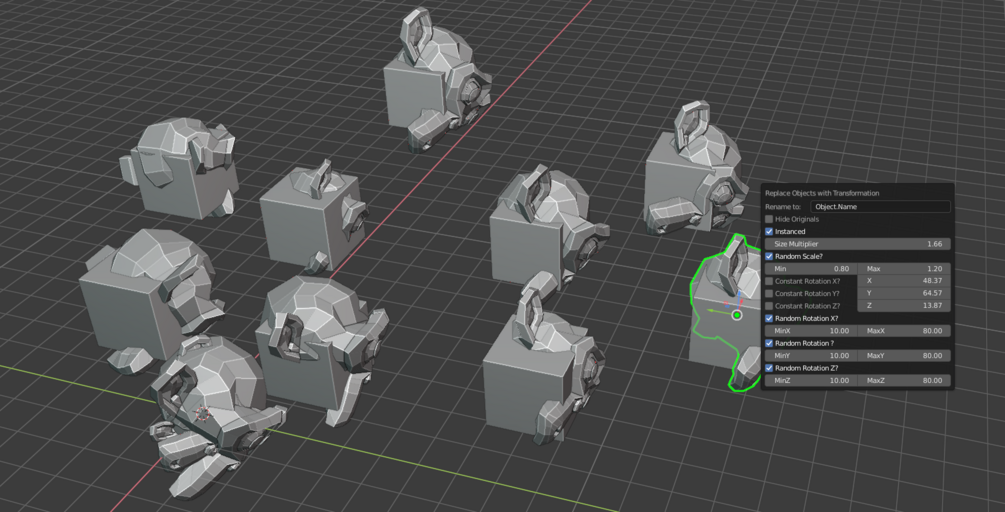Click the MaxZ rotation field
This screenshot has width=1005, height=512.
pos(904,381)
